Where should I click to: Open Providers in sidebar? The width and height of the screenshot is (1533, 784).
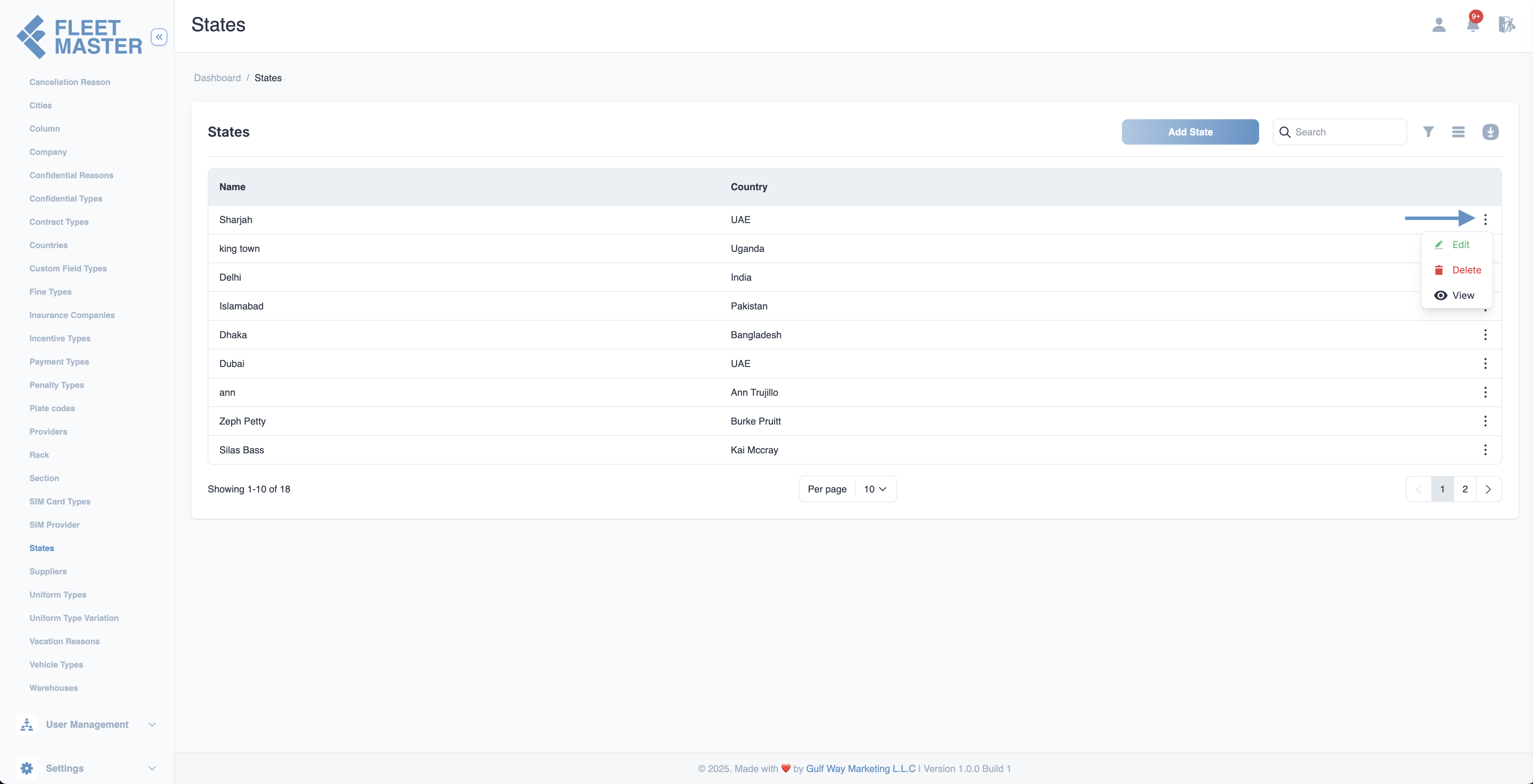coord(48,432)
